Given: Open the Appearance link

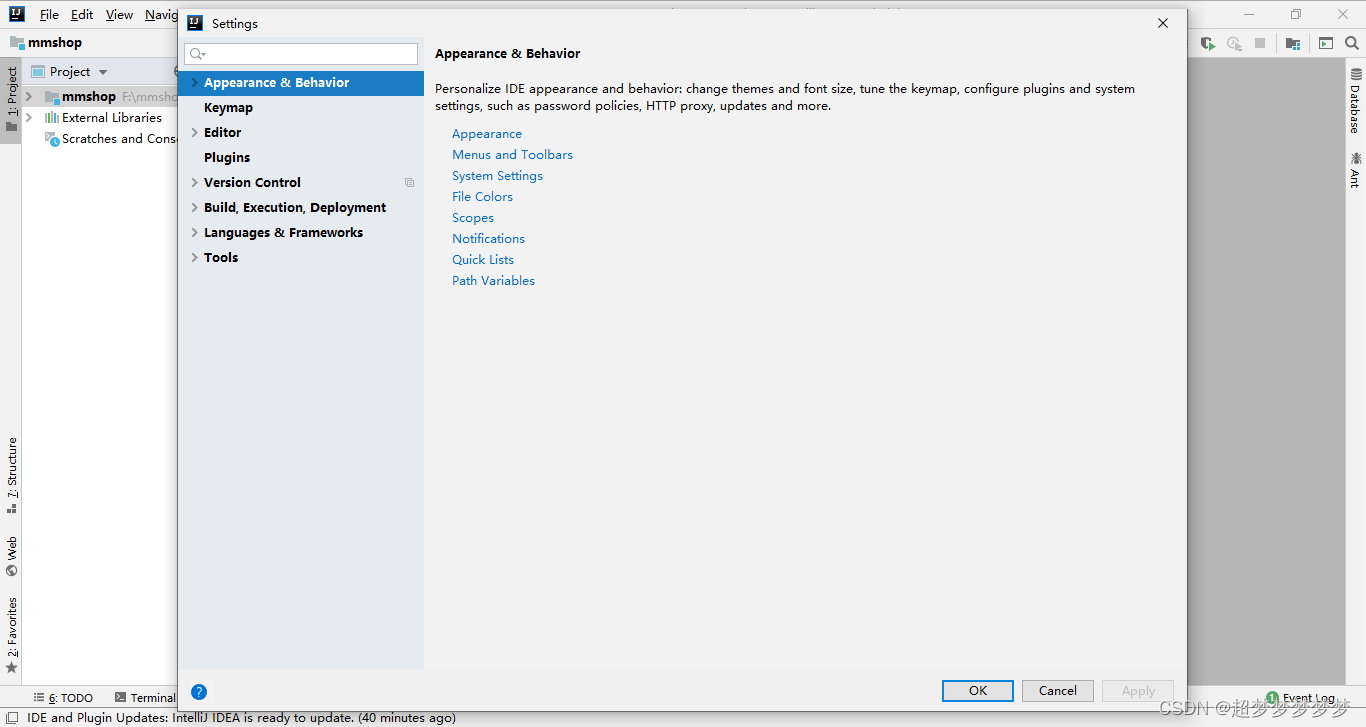Looking at the screenshot, I should [487, 133].
